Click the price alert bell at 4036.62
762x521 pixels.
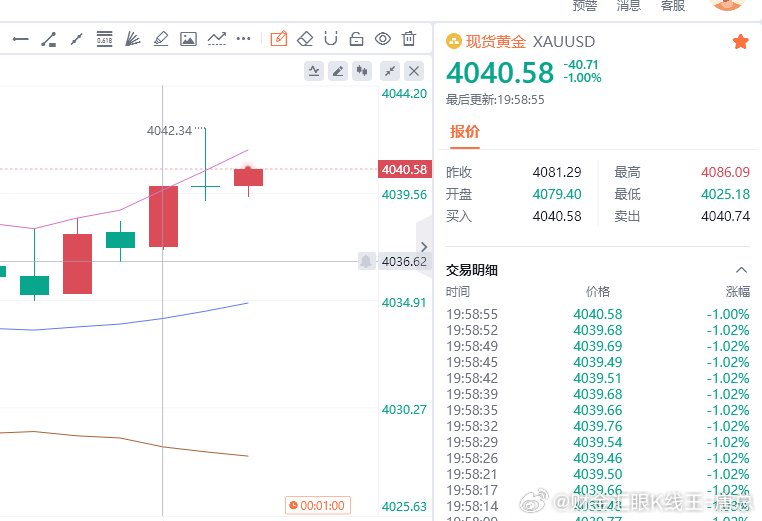tap(366, 261)
